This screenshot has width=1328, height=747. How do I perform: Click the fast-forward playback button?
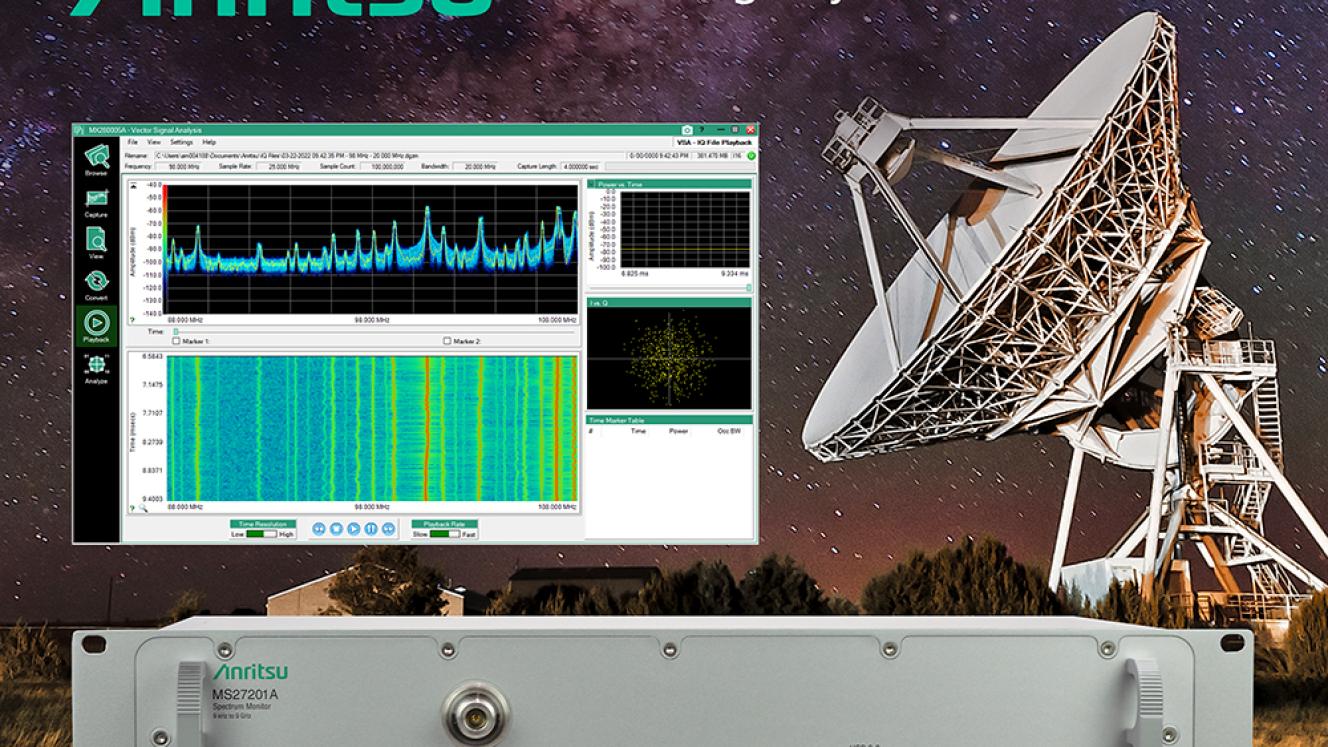(x=388, y=529)
